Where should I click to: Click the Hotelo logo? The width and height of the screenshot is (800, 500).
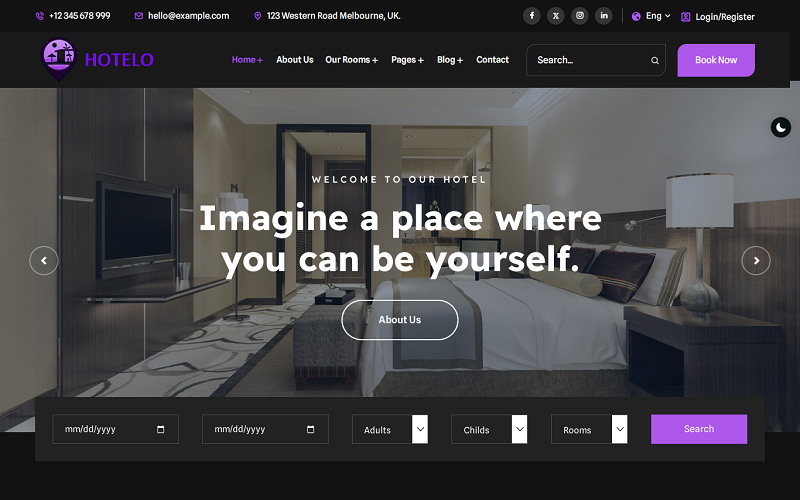[x=98, y=59]
